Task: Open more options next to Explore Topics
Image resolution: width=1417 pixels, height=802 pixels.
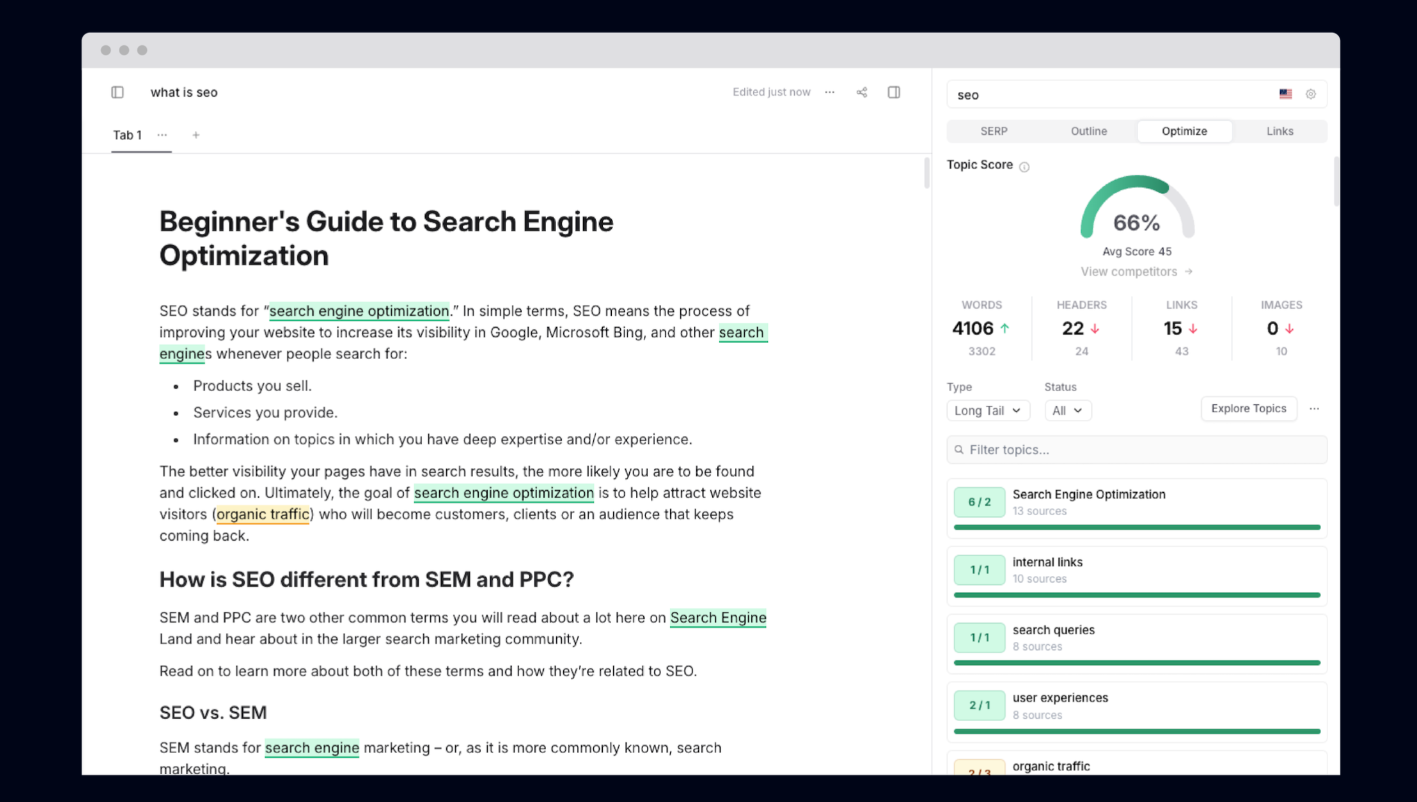Action: 1314,409
